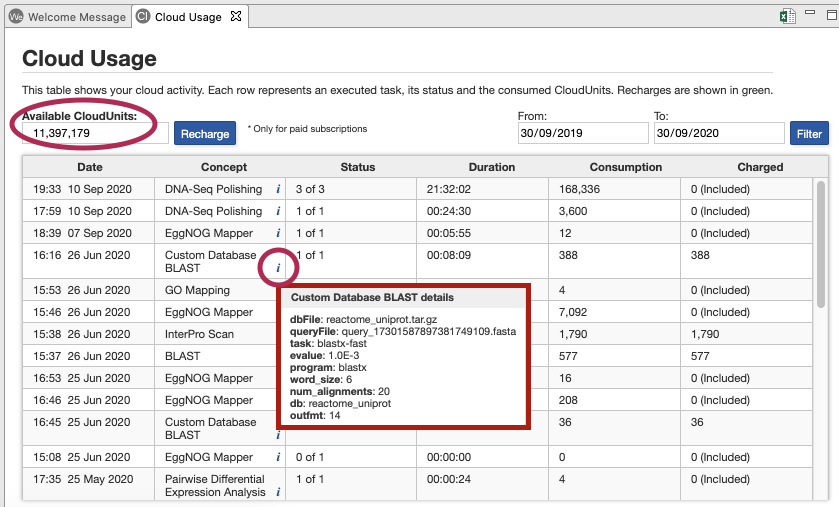Image resolution: width=839 pixels, height=507 pixels.
Task: Minimize the view panel
Action: click(x=811, y=12)
